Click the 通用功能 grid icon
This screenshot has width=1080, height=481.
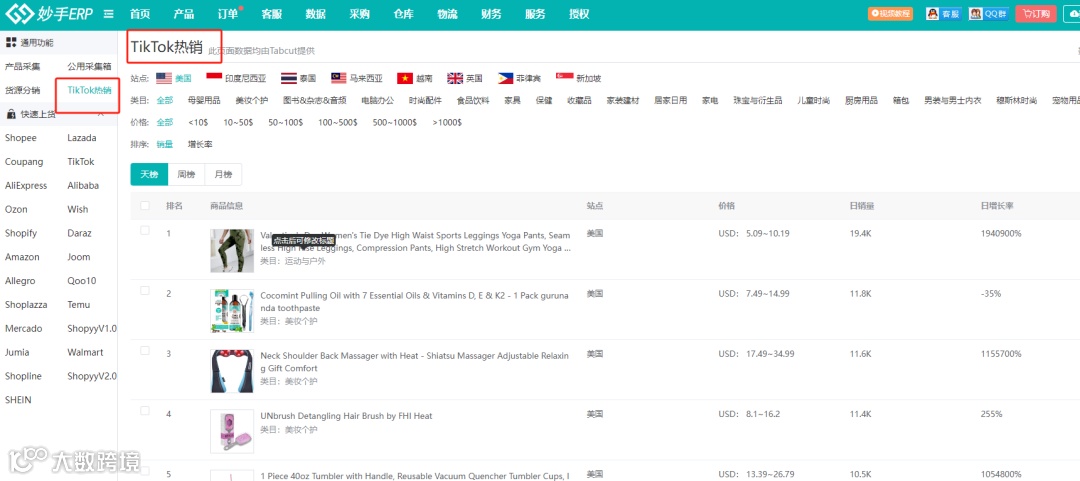pos(10,43)
